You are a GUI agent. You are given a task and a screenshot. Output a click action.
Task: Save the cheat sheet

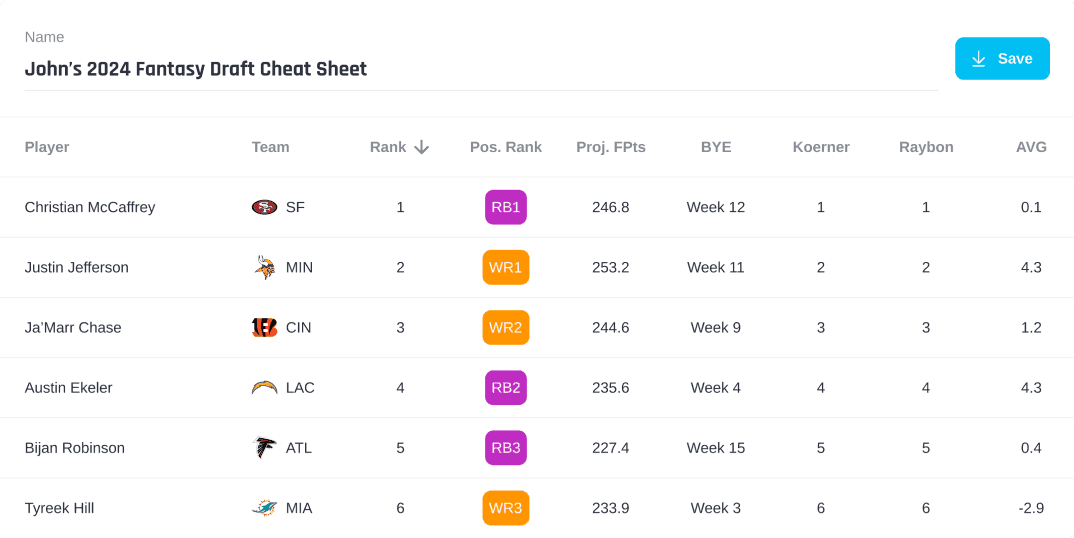(x=1002, y=59)
